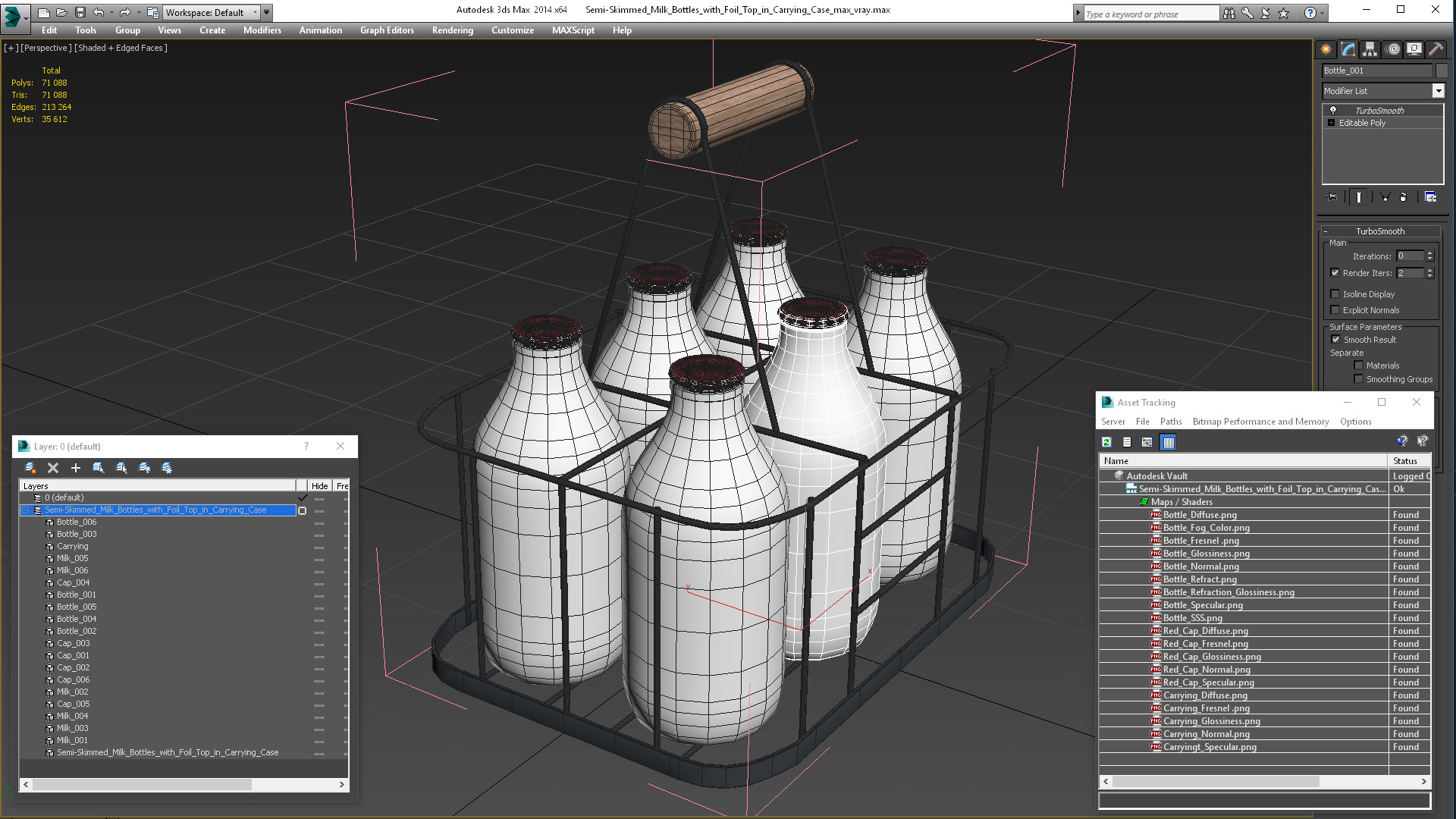The width and height of the screenshot is (1456, 819).
Task: Open the Modifier List dropdown
Action: [1438, 91]
